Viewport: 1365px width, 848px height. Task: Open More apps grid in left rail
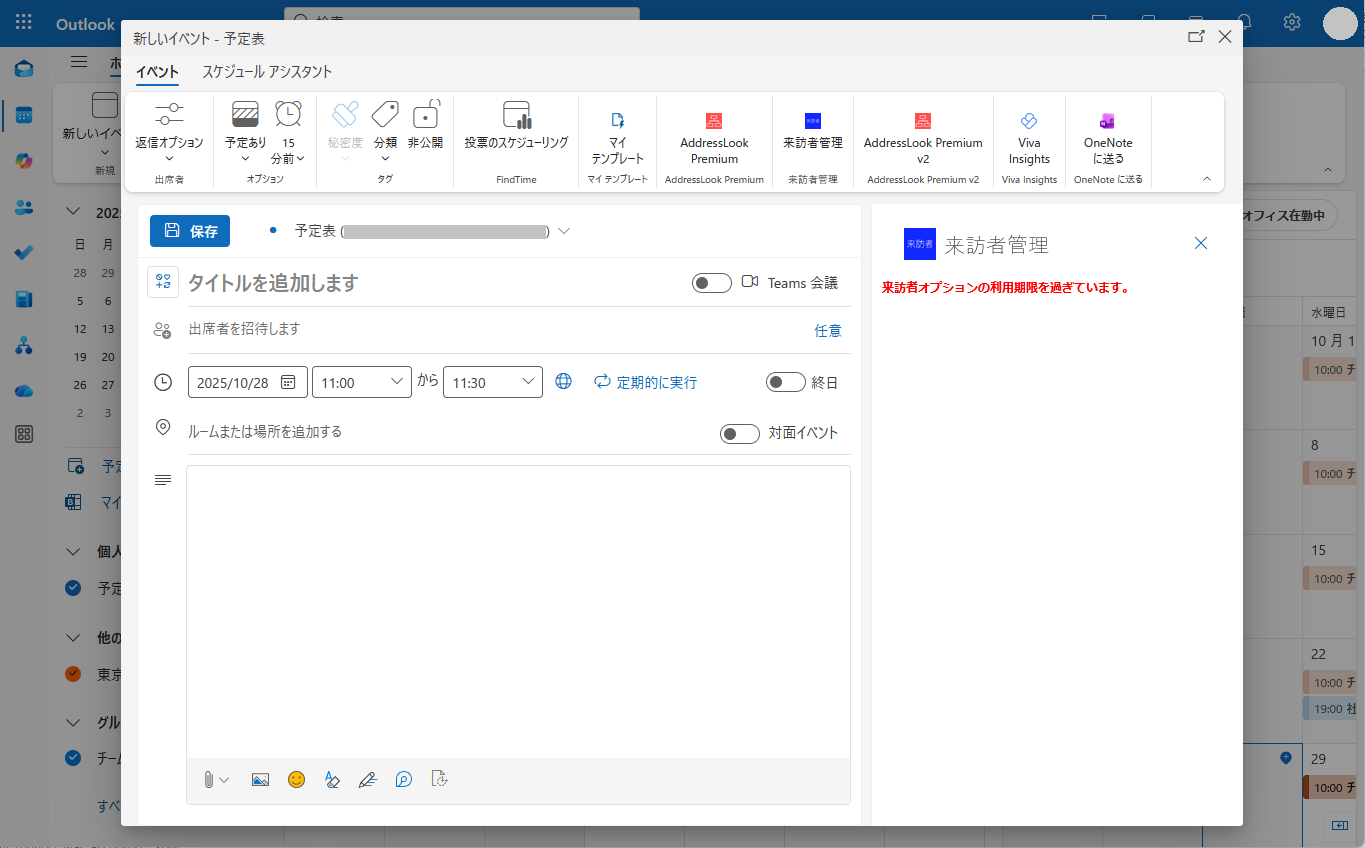[x=24, y=434]
